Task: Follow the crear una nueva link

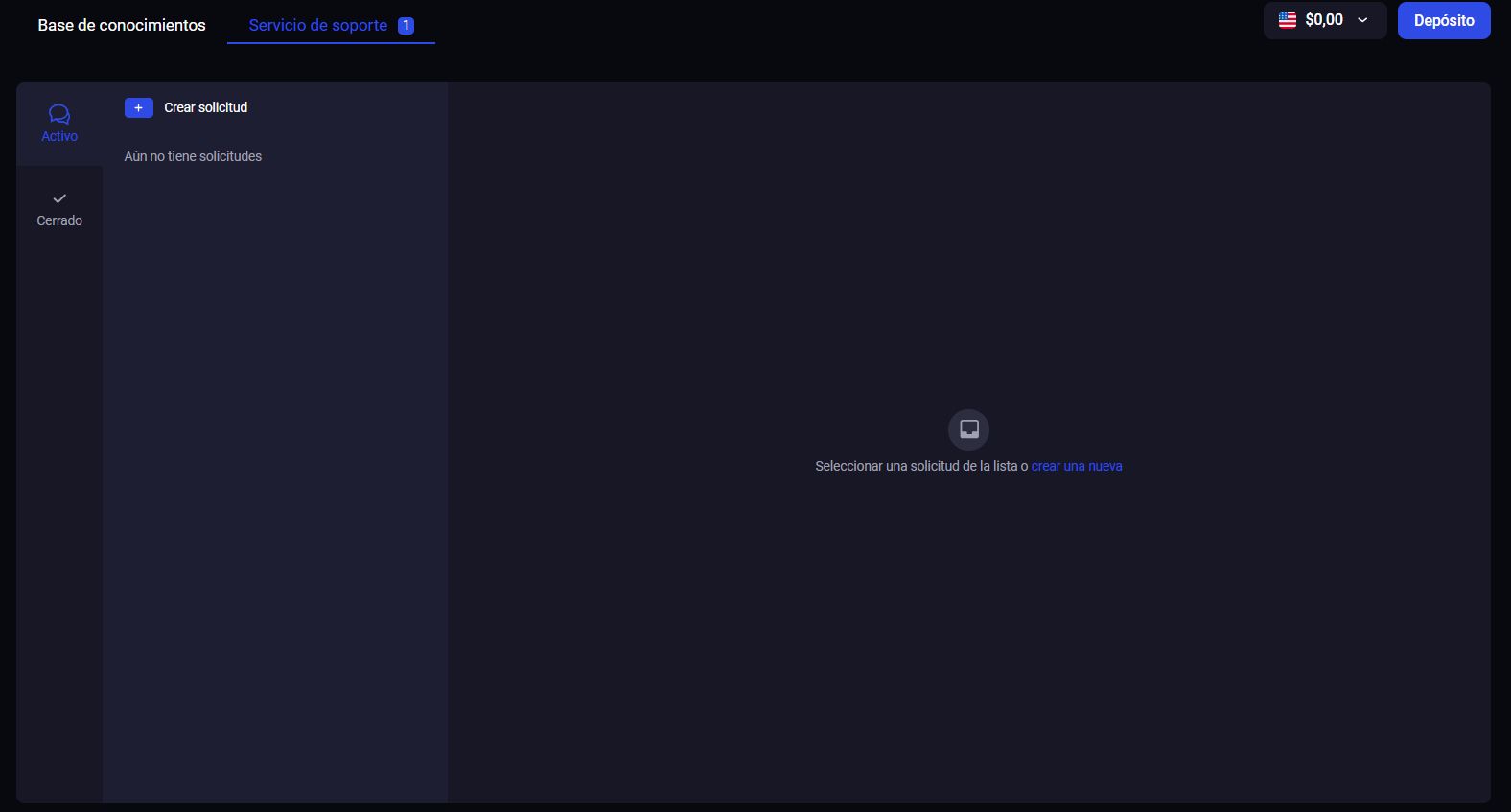Action: [1077, 466]
